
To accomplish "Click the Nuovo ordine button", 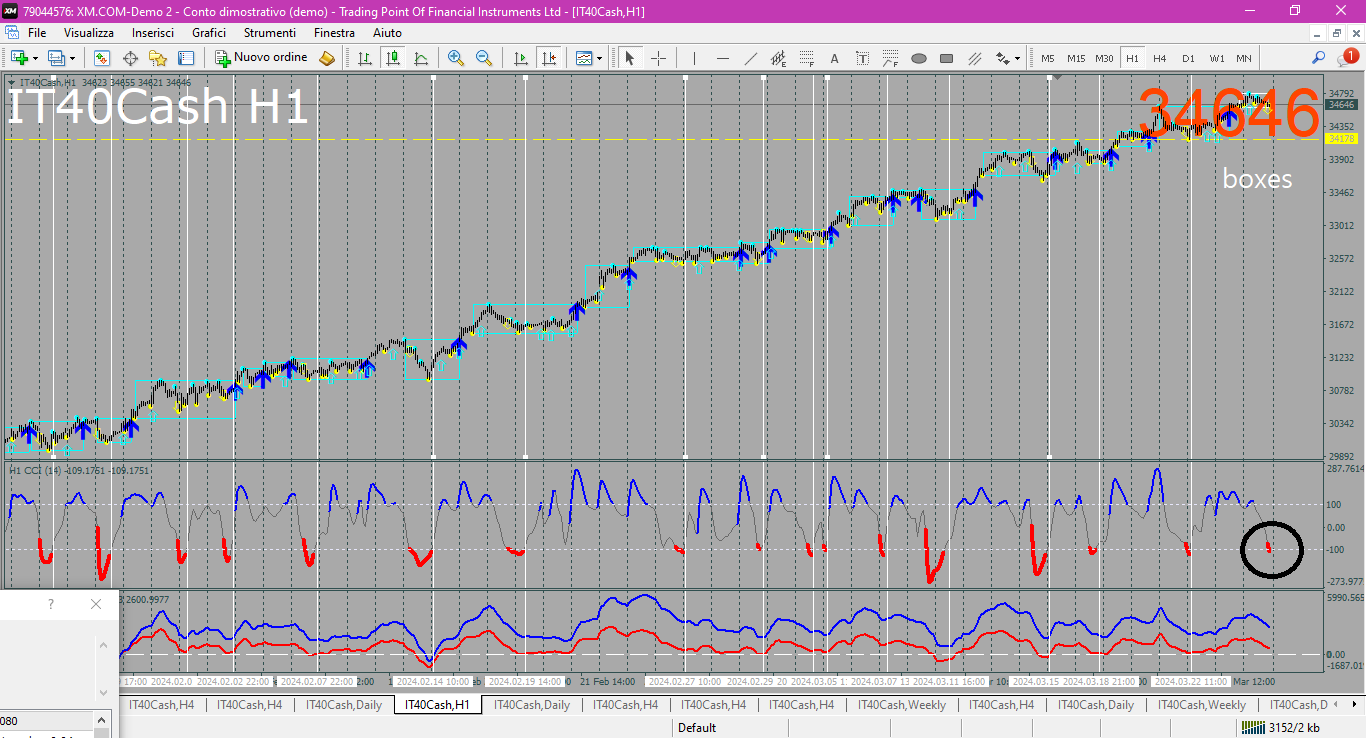I will tap(263, 58).
